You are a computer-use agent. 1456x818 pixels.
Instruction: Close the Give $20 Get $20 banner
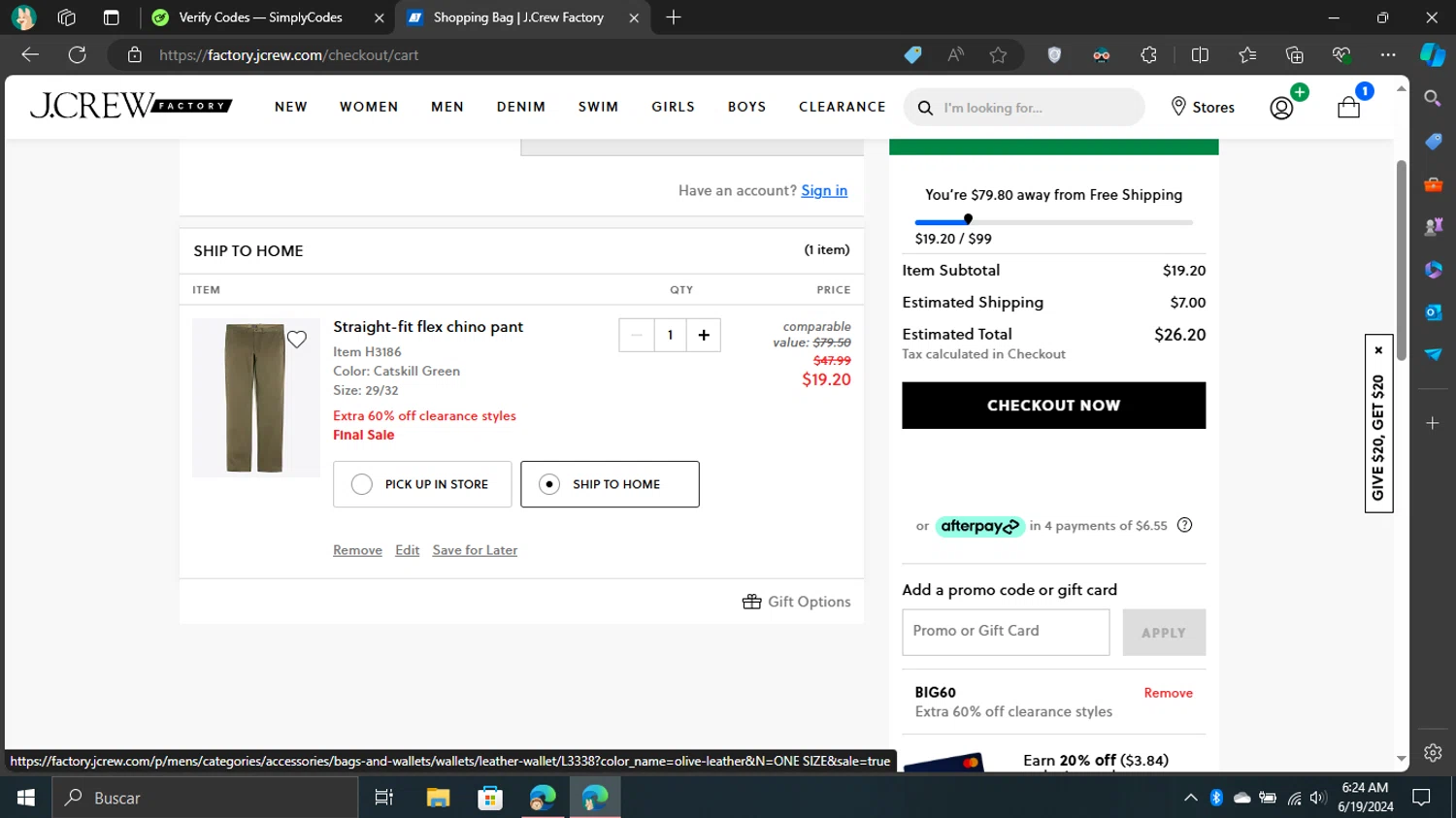pyautogui.click(x=1378, y=350)
